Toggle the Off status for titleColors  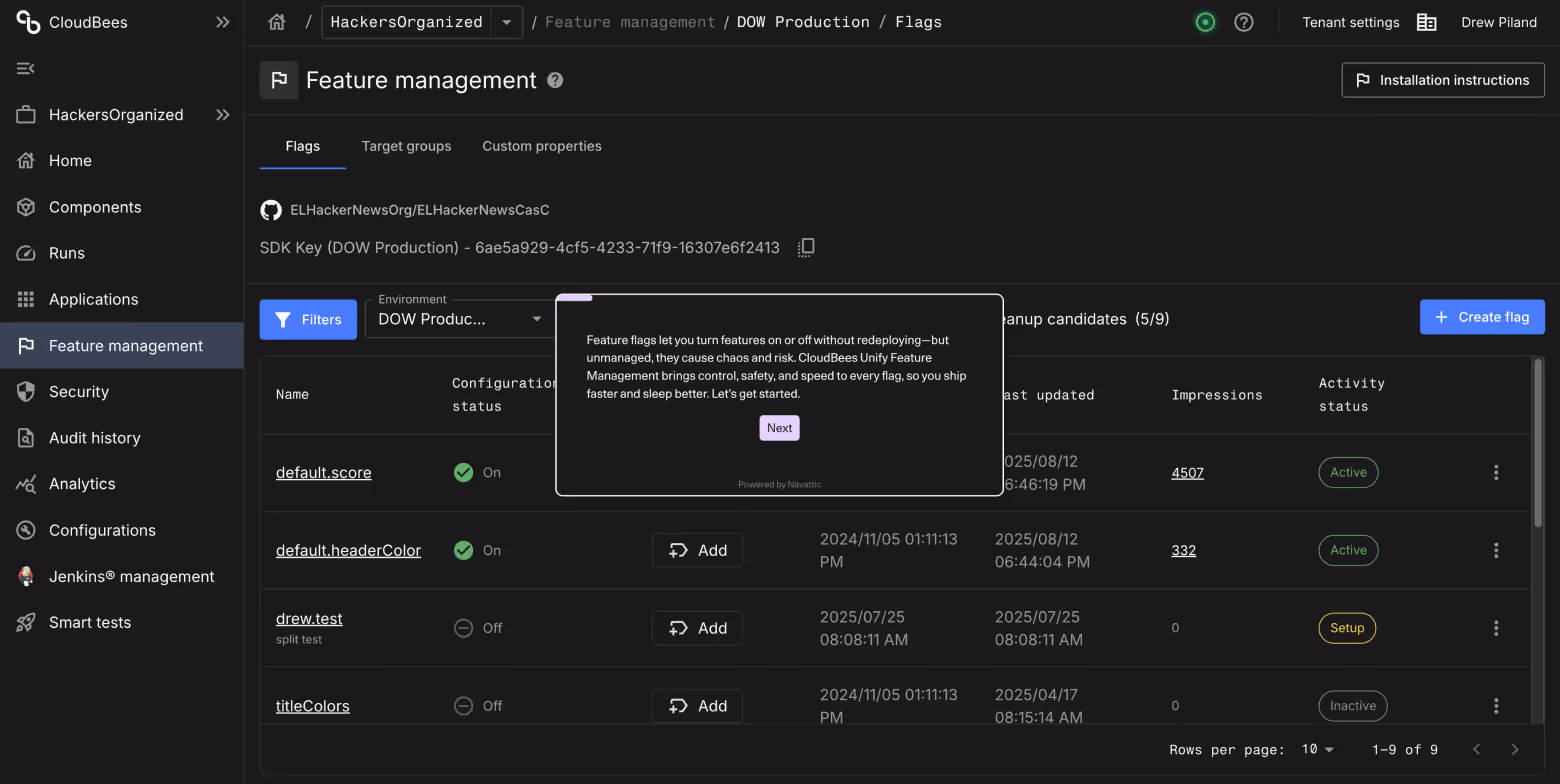click(x=463, y=705)
